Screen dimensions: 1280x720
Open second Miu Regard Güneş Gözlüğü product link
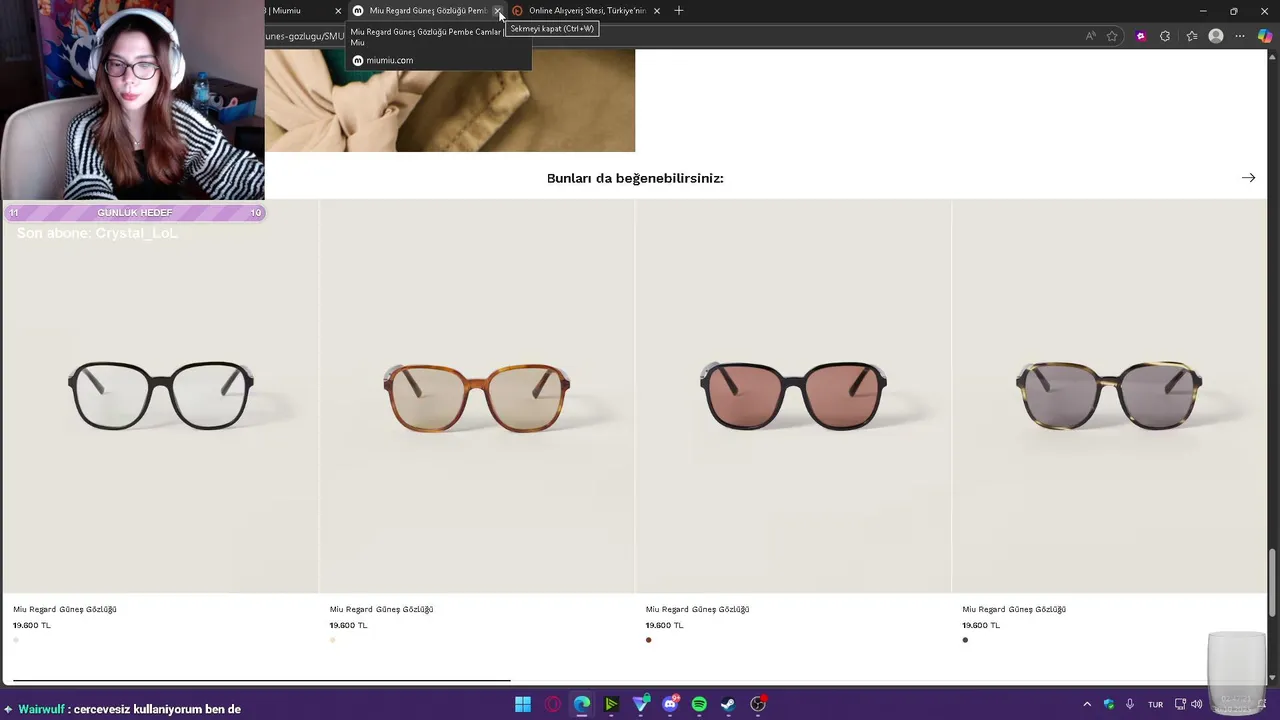[x=381, y=609]
